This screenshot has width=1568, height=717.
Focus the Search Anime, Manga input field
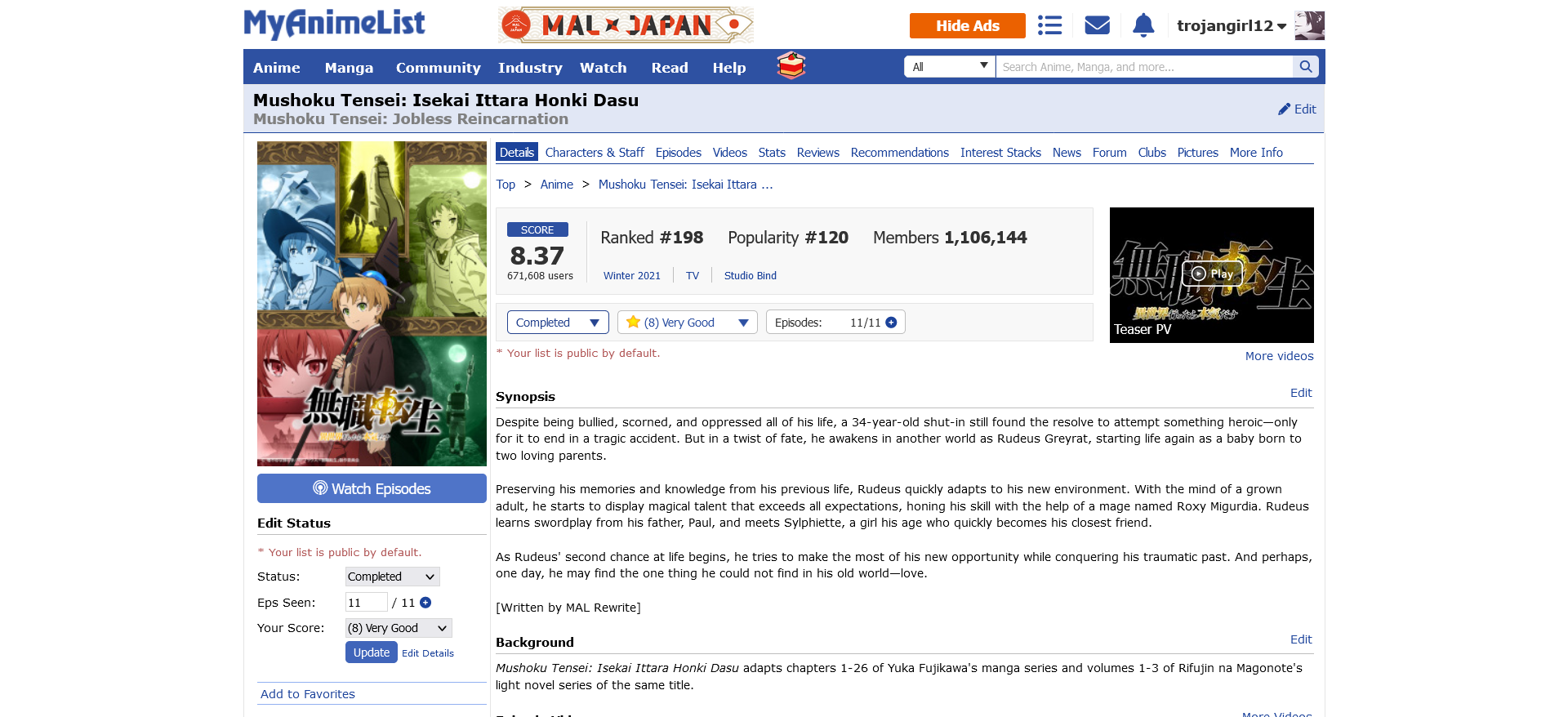click(x=1144, y=67)
